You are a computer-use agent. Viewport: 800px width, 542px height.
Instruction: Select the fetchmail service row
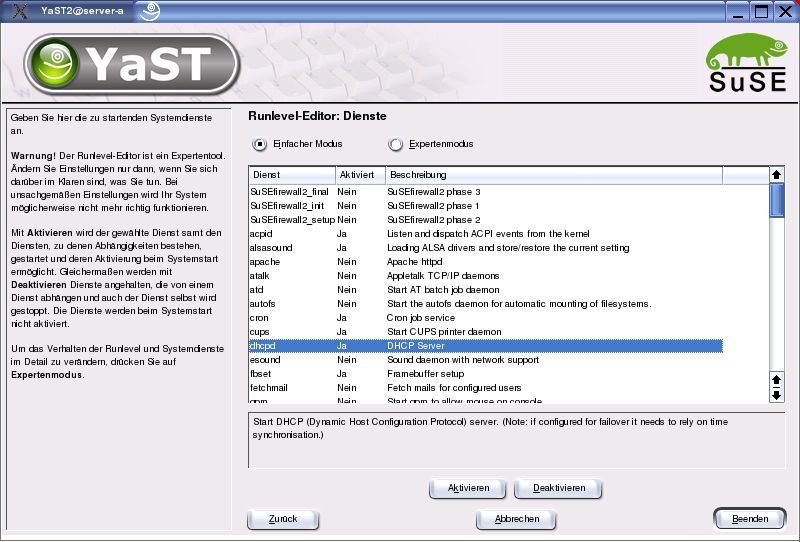click(x=485, y=388)
